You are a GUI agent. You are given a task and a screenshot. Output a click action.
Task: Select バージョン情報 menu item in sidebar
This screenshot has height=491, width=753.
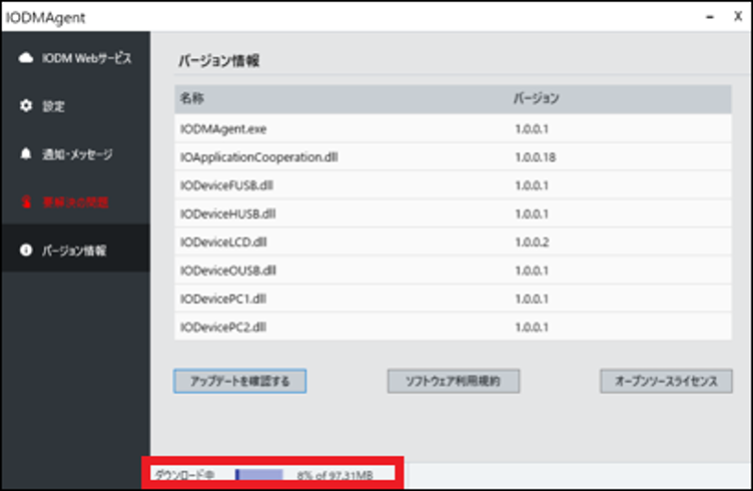pos(76,250)
